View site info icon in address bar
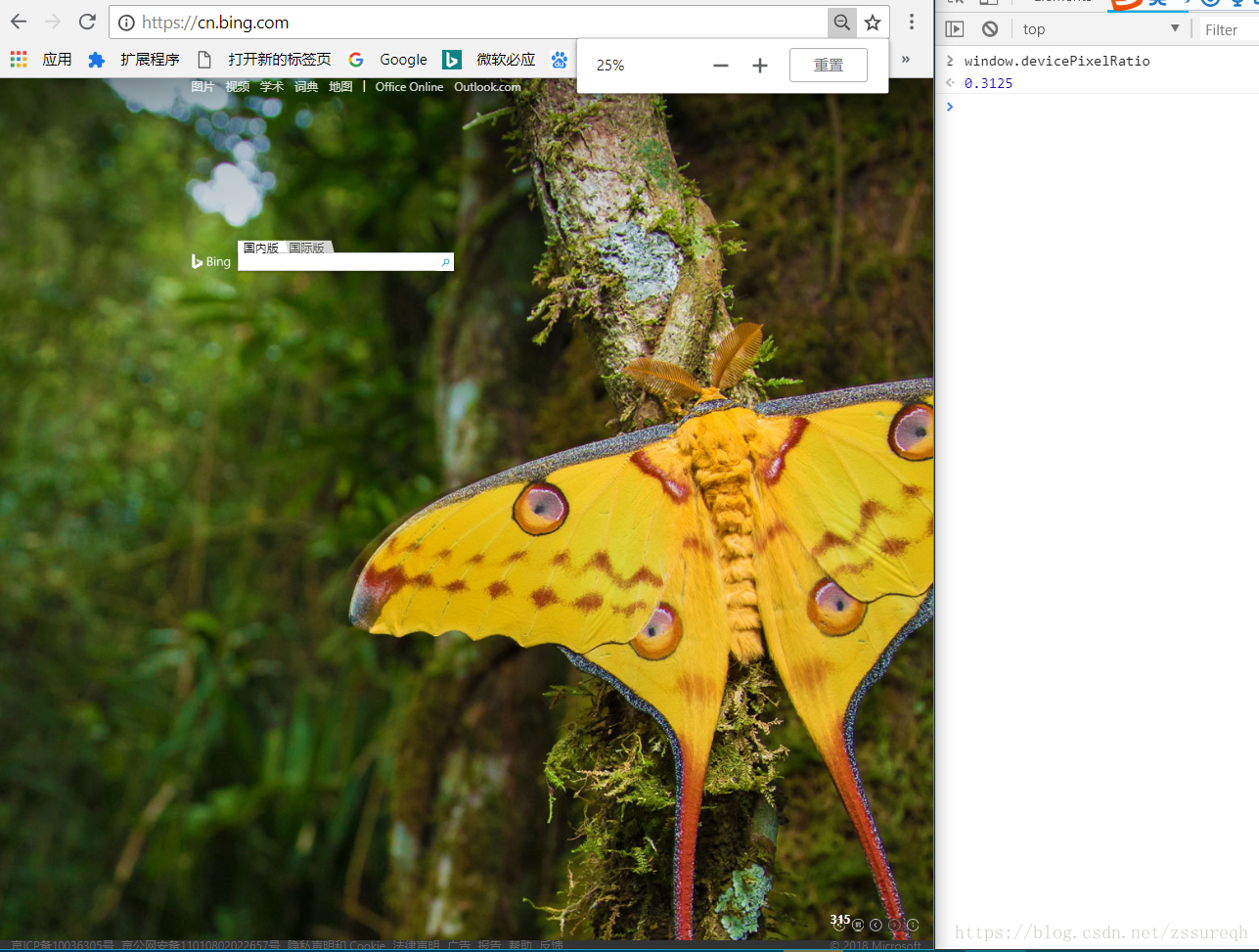The height and width of the screenshot is (952, 1259). pos(126,23)
